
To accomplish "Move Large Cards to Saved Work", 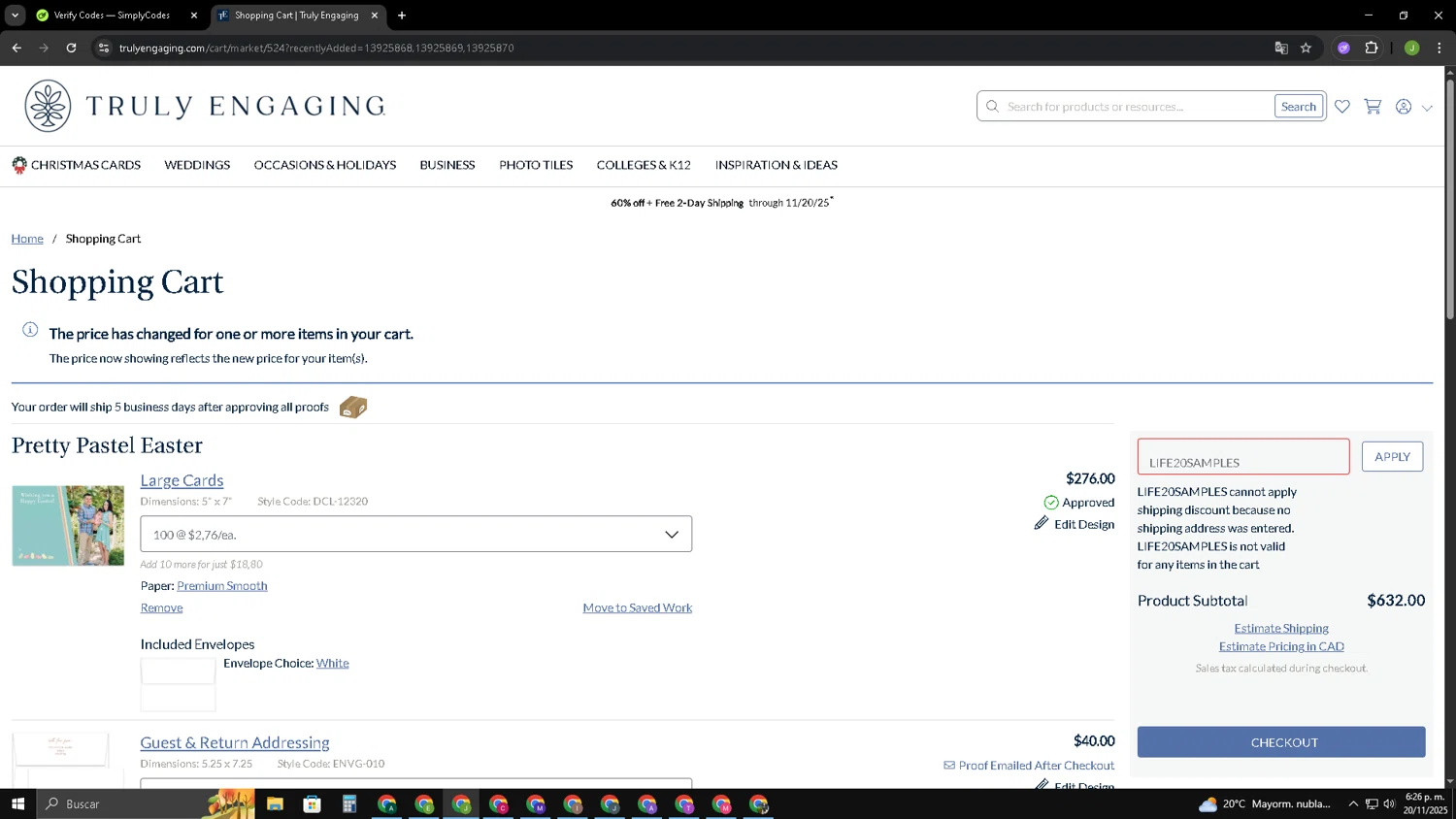I will (638, 607).
